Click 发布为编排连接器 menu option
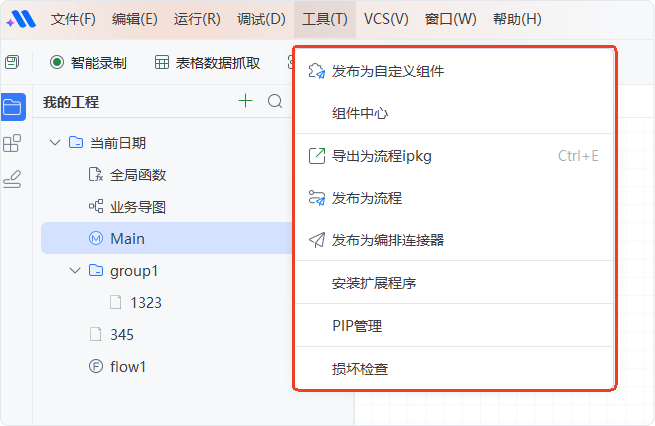Image resolution: width=655 pixels, height=426 pixels. [x=387, y=240]
